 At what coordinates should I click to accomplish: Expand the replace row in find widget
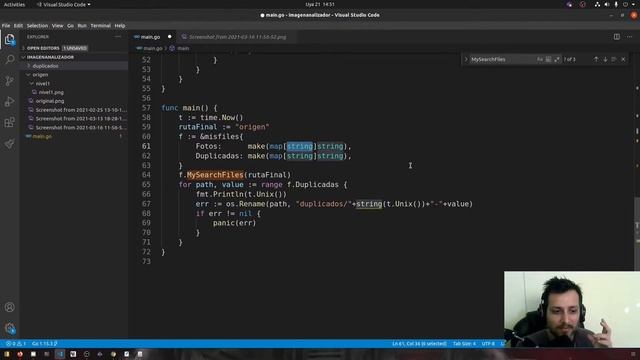click(466, 60)
